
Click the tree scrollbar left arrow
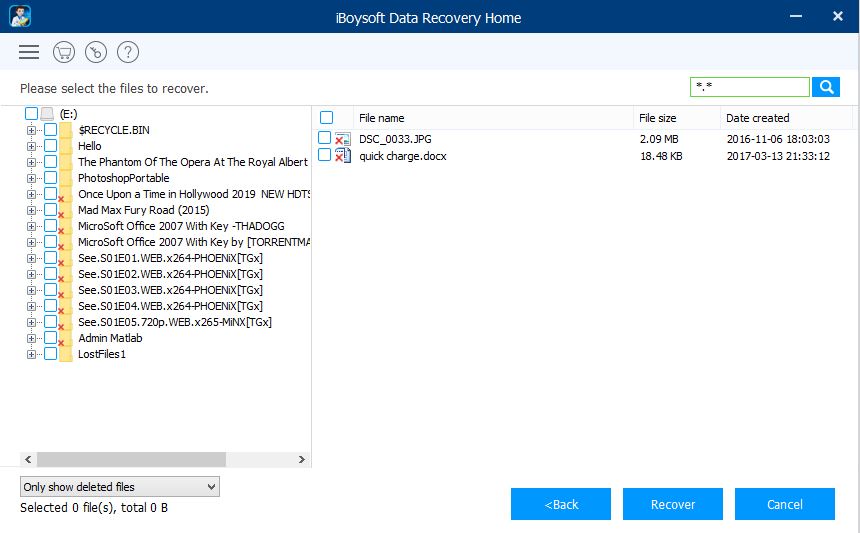pyautogui.click(x=28, y=460)
